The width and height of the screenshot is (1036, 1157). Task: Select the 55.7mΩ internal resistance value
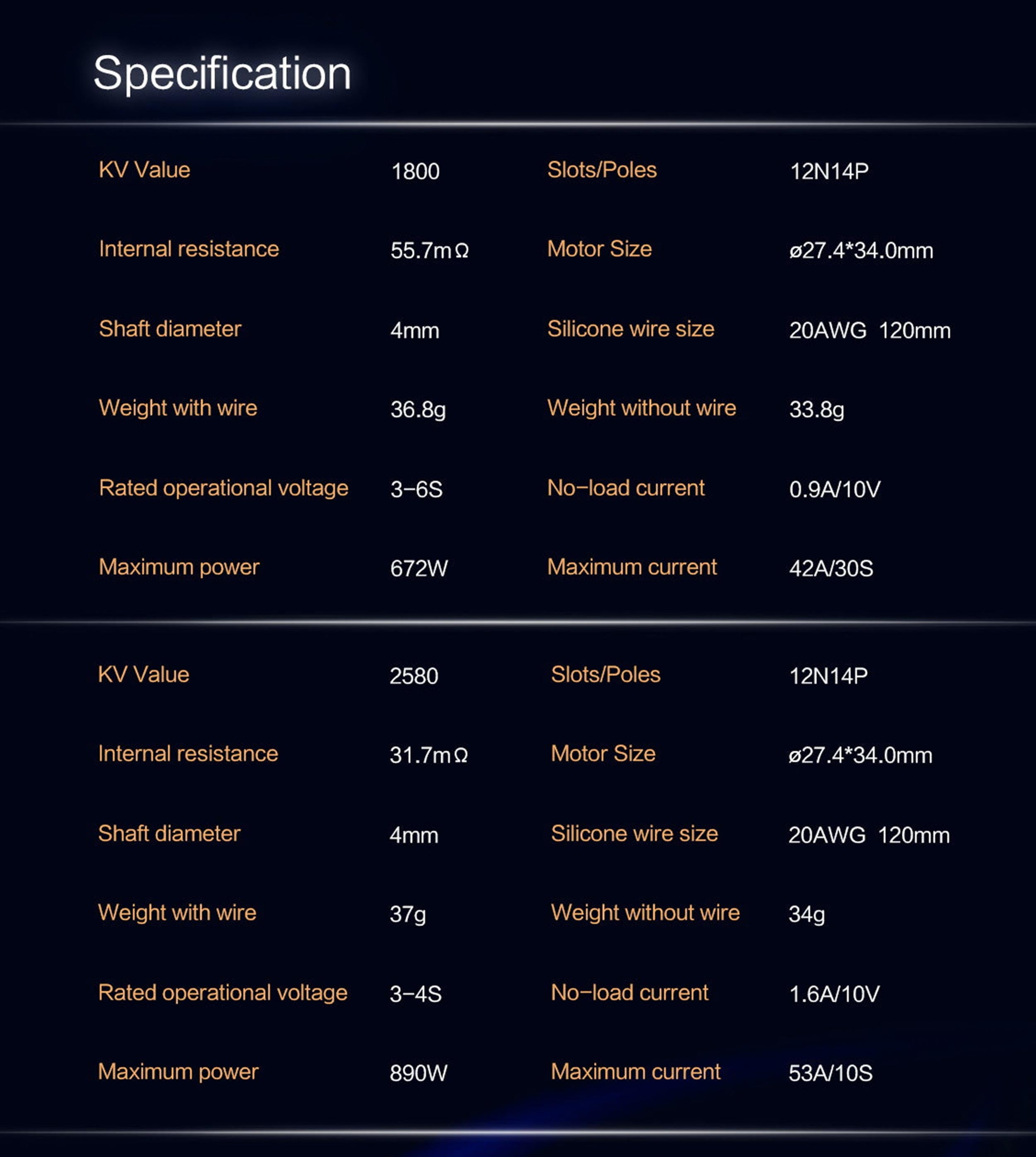[429, 250]
